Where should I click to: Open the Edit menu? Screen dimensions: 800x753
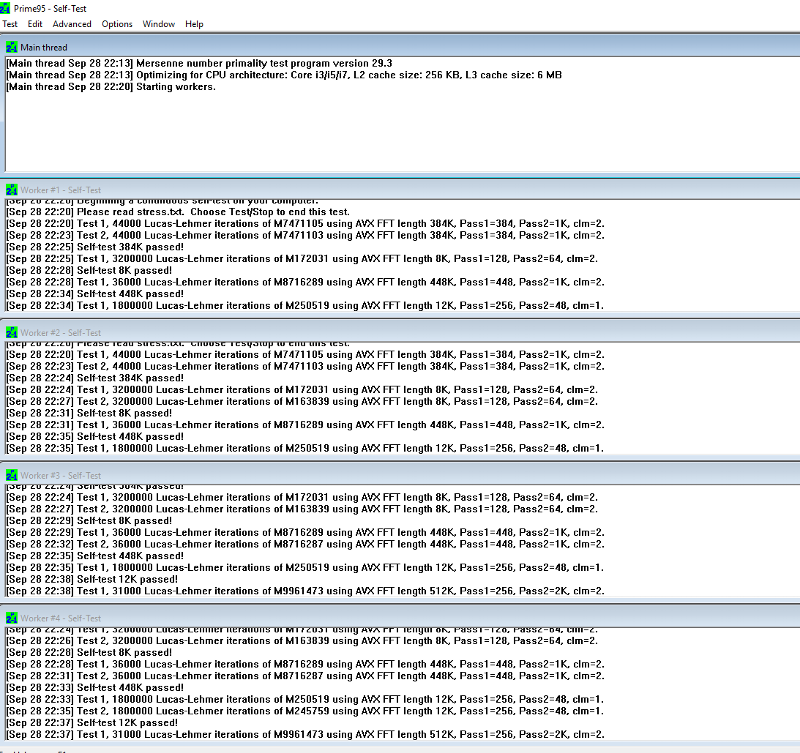tap(35, 24)
